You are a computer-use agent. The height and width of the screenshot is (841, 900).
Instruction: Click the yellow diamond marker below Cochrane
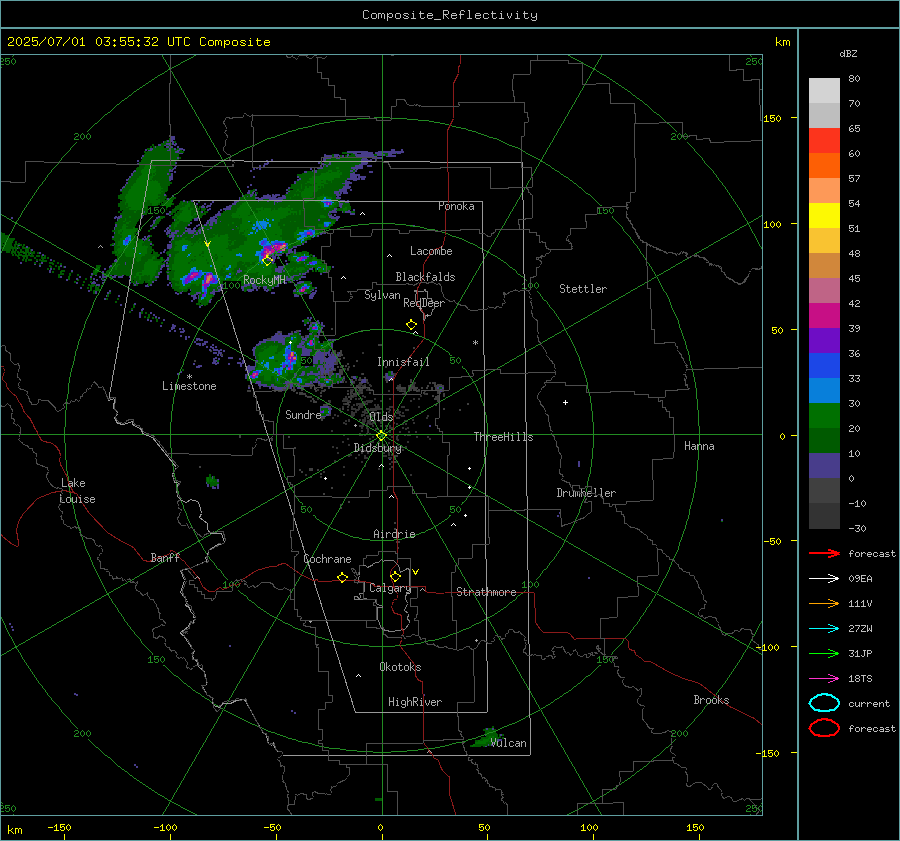click(x=342, y=577)
